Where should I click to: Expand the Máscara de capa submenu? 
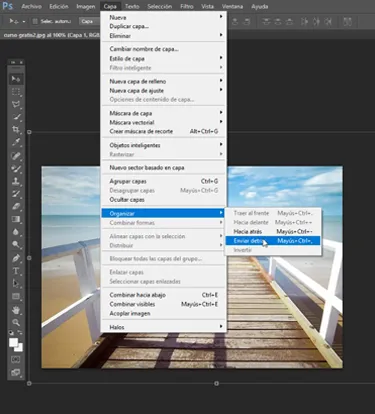click(163, 113)
